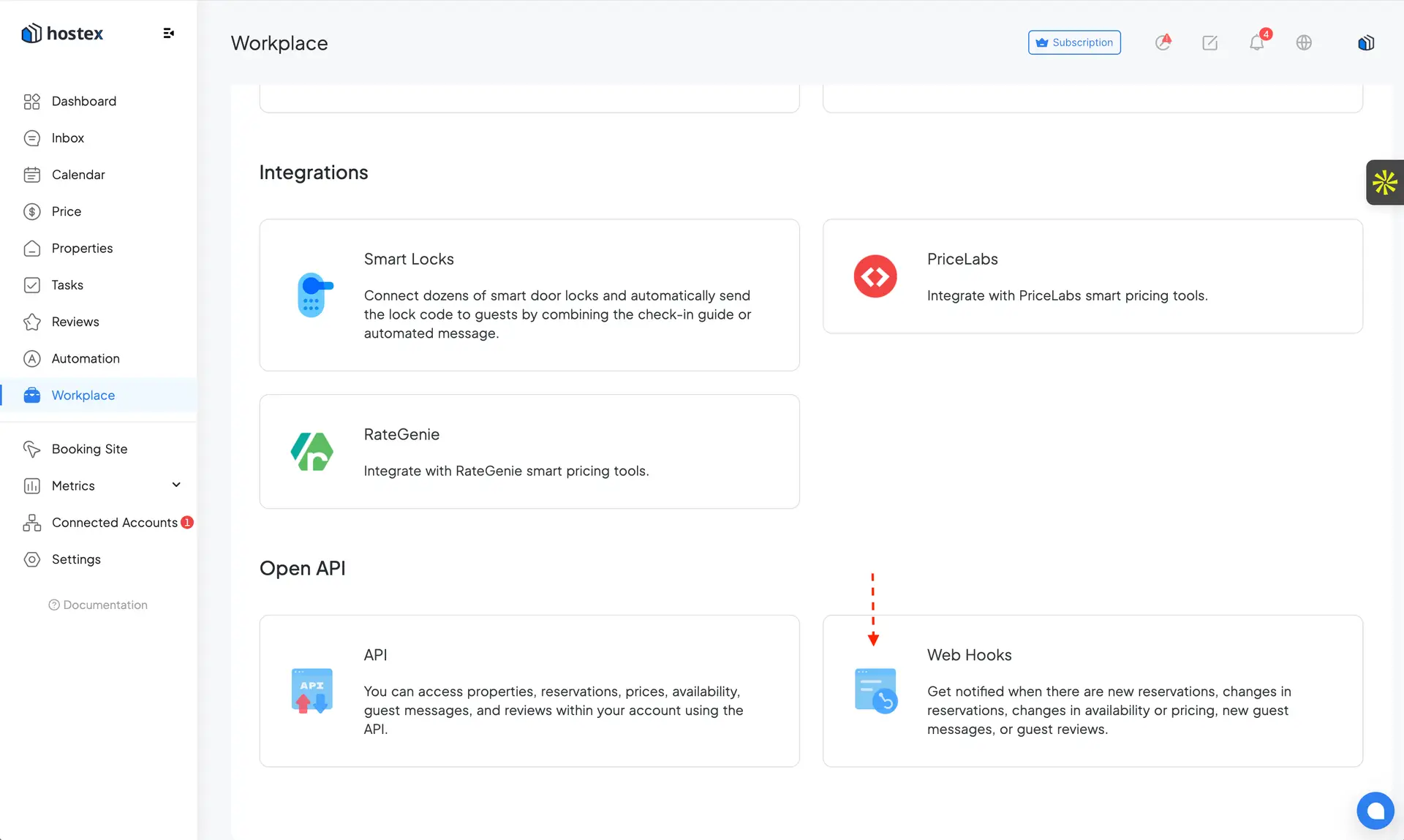Click the globe language icon
The width and height of the screenshot is (1404, 840).
tap(1304, 42)
